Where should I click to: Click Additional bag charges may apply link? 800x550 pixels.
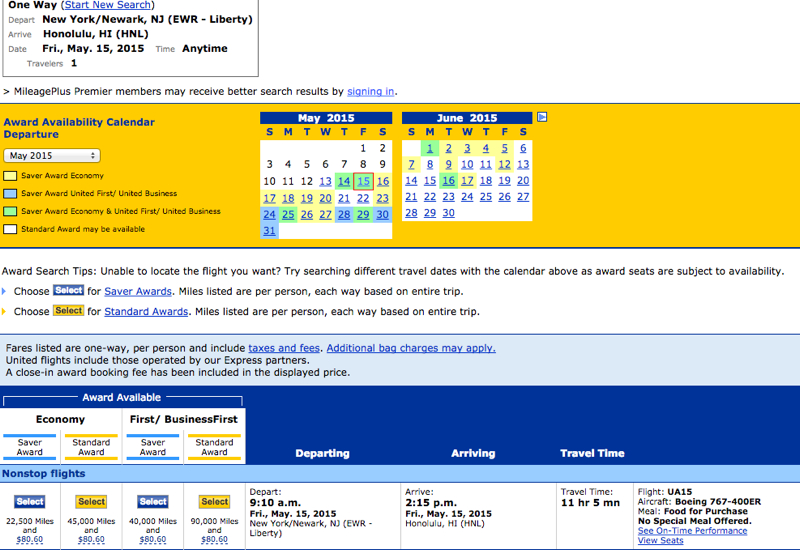pyautogui.click(x=411, y=348)
